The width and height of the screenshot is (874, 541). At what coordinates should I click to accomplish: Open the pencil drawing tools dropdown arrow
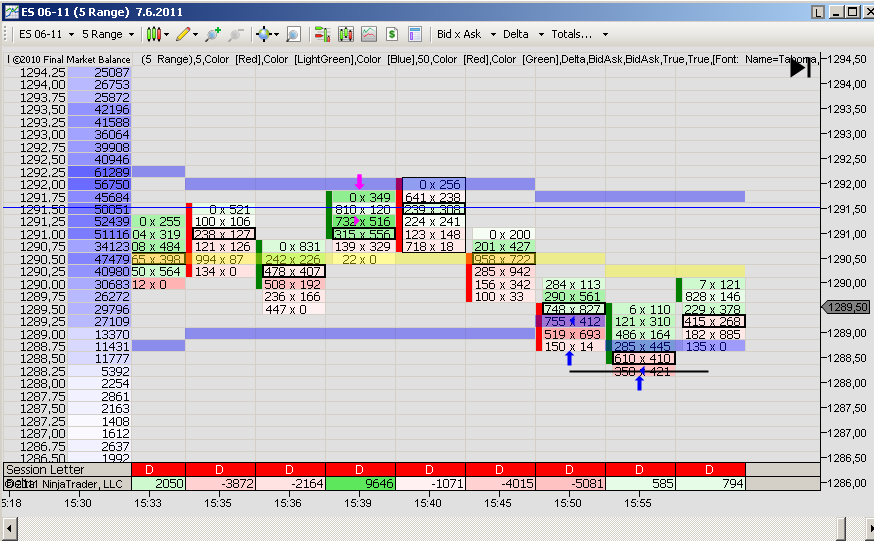pos(195,35)
